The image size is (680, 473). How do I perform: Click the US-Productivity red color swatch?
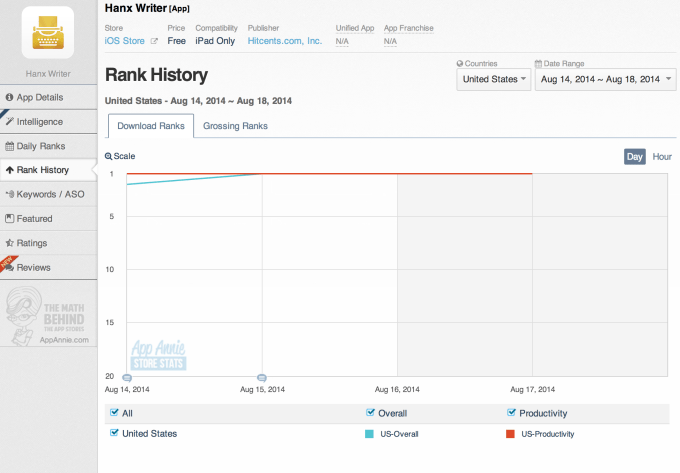click(x=510, y=433)
